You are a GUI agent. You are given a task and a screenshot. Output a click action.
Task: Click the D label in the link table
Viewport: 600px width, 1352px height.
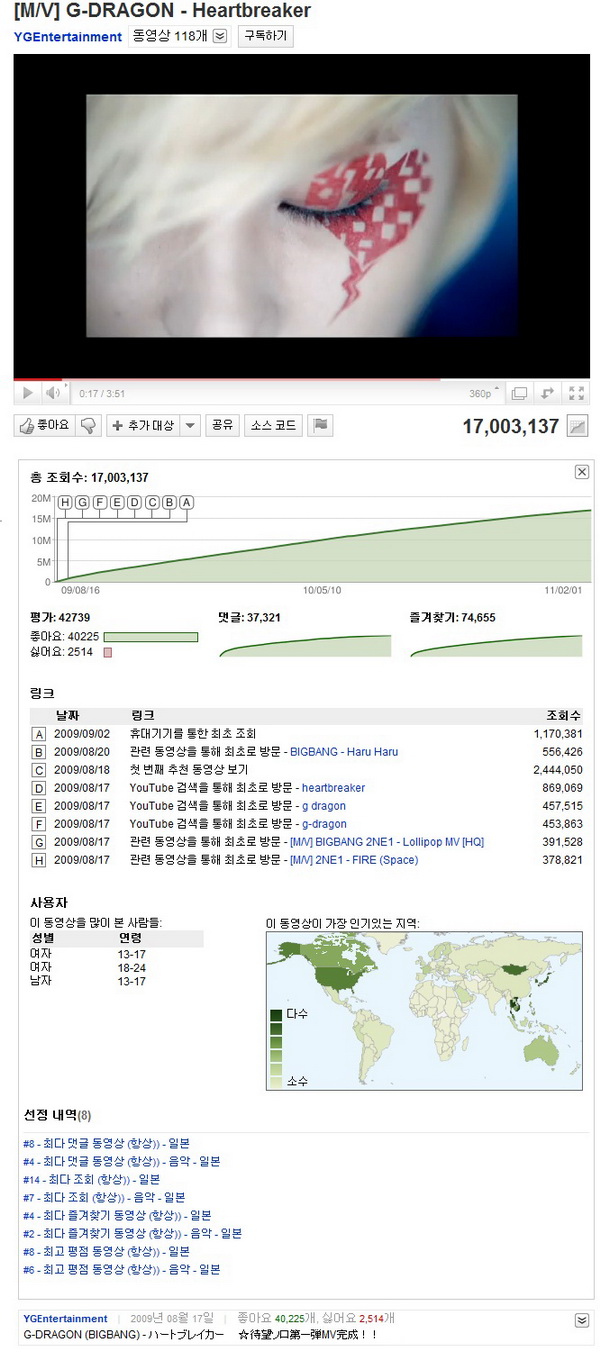(x=39, y=788)
